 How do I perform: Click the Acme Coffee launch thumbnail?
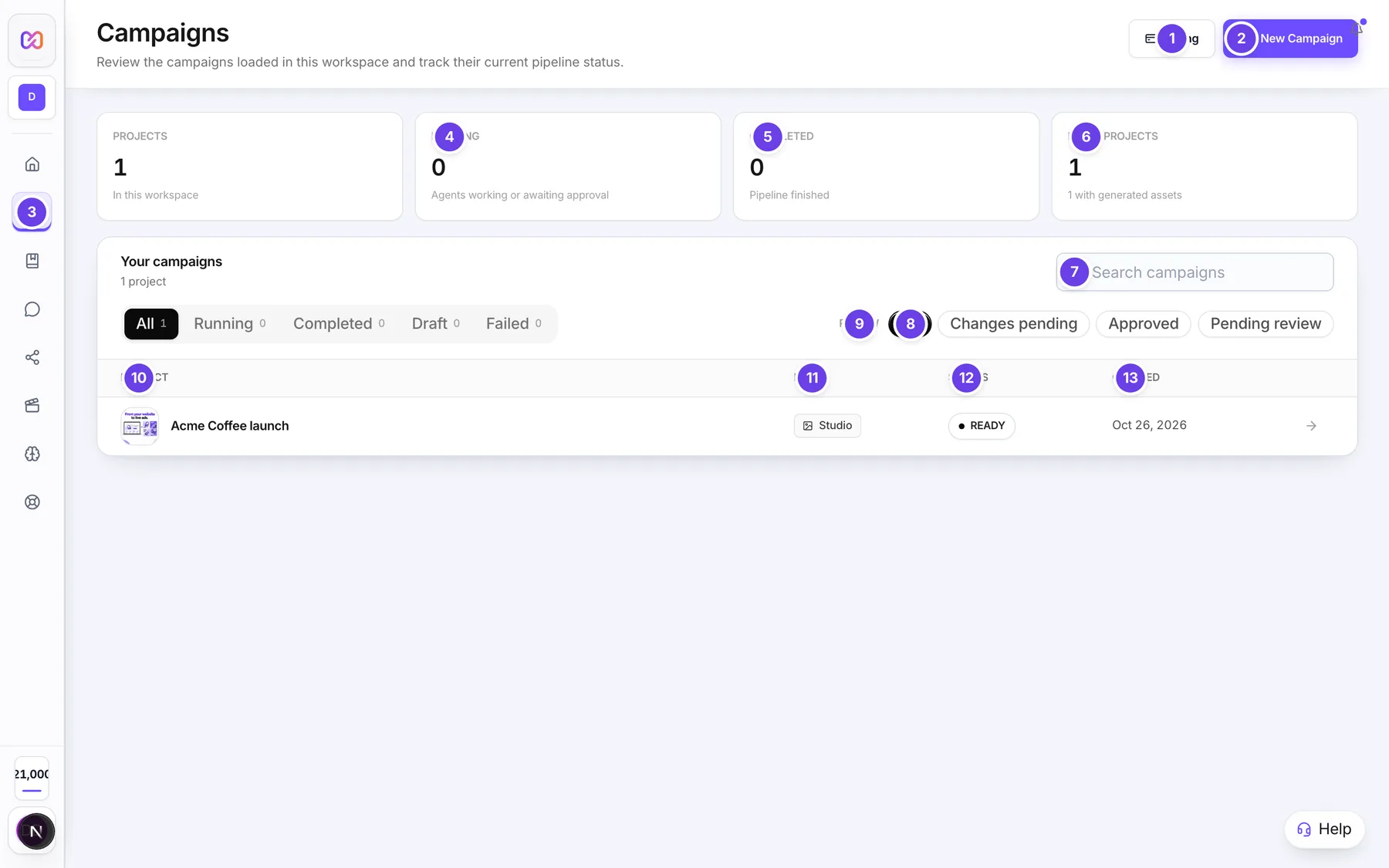pyautogui.click(x=140, y=426)
